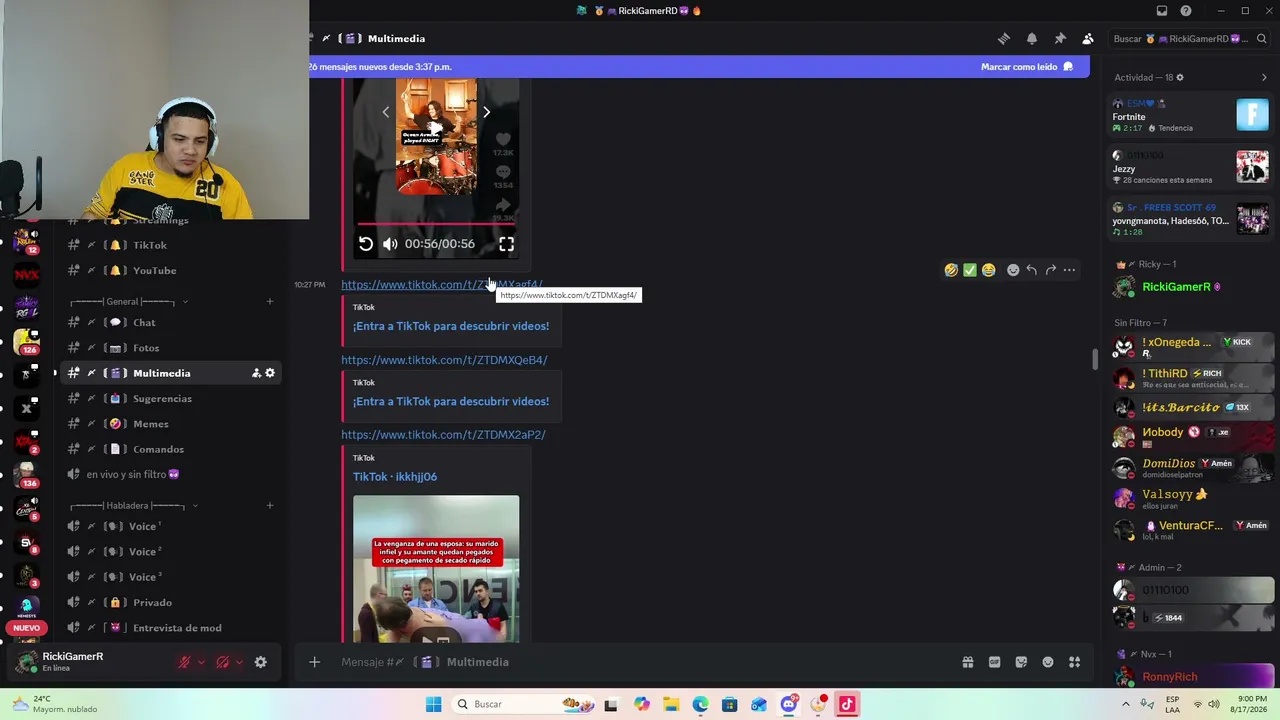
Task: React with the crying-laughing emoji
Action: coord(989,270)
